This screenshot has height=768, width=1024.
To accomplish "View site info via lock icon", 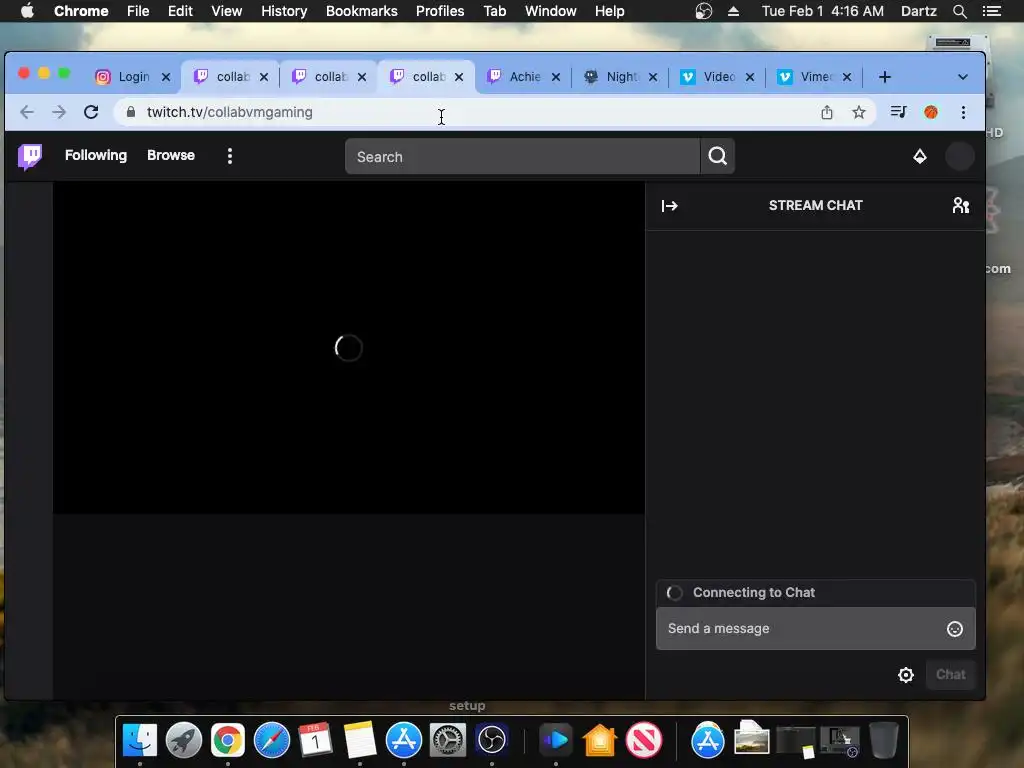I will click(131, 112).
